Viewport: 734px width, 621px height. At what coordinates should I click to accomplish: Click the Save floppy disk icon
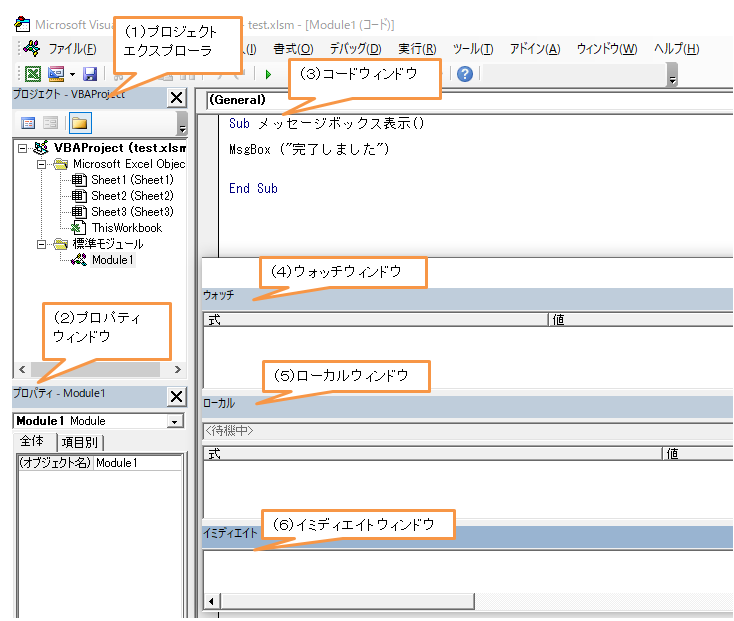(x=89, y=74)
